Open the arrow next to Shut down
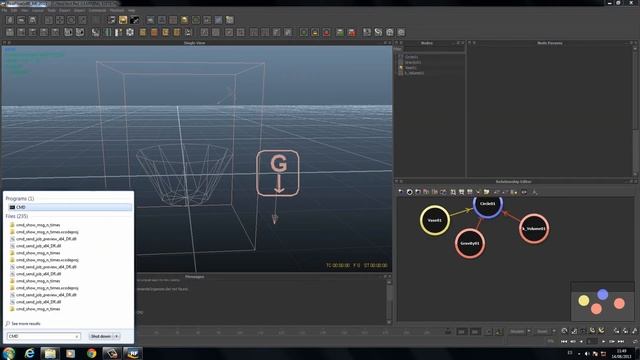Screen dimensions: 640x360 tap(117, 336)
